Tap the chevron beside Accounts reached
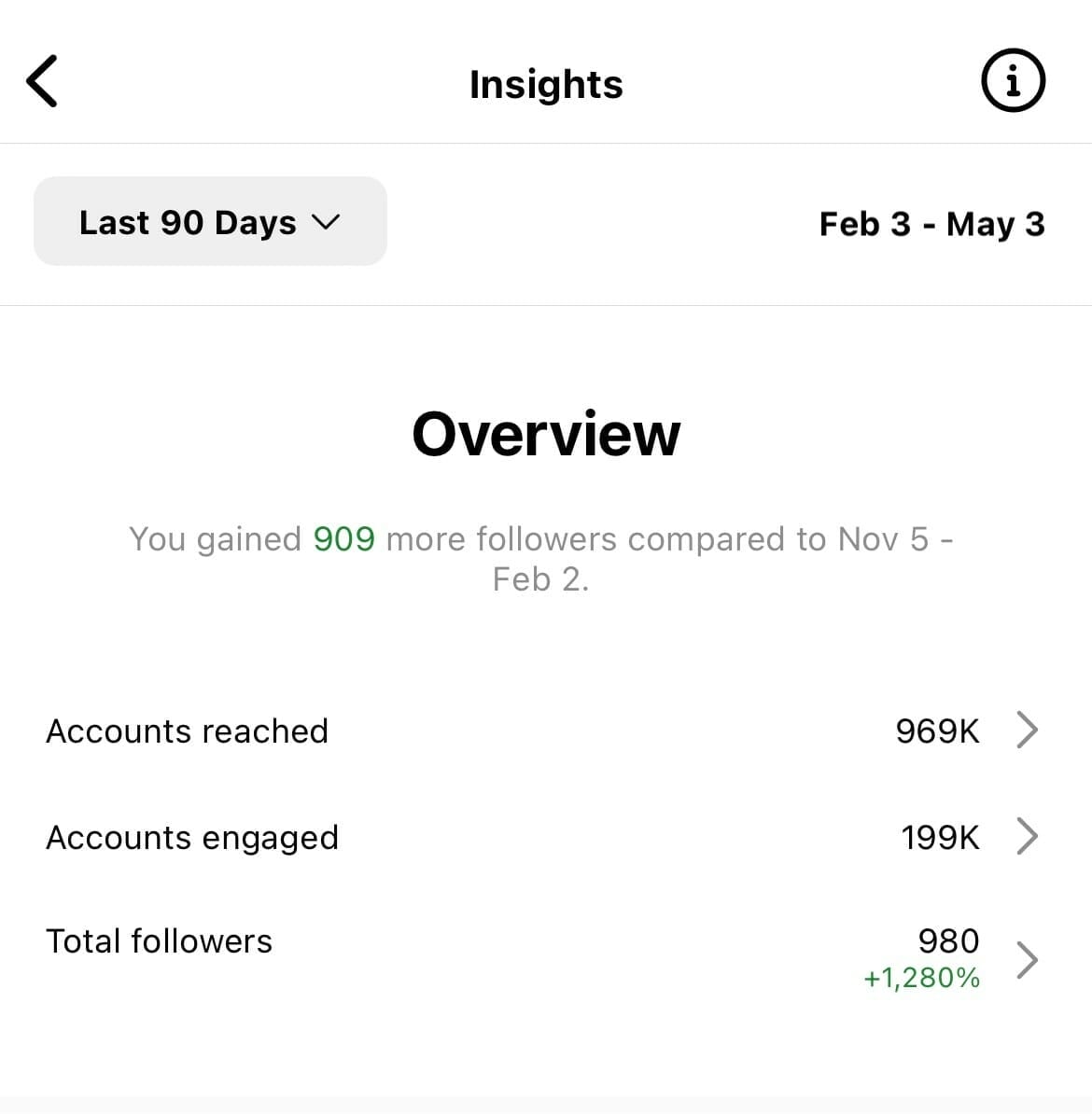This screenshot has width=1092, height=1114. pos(1027,731)
